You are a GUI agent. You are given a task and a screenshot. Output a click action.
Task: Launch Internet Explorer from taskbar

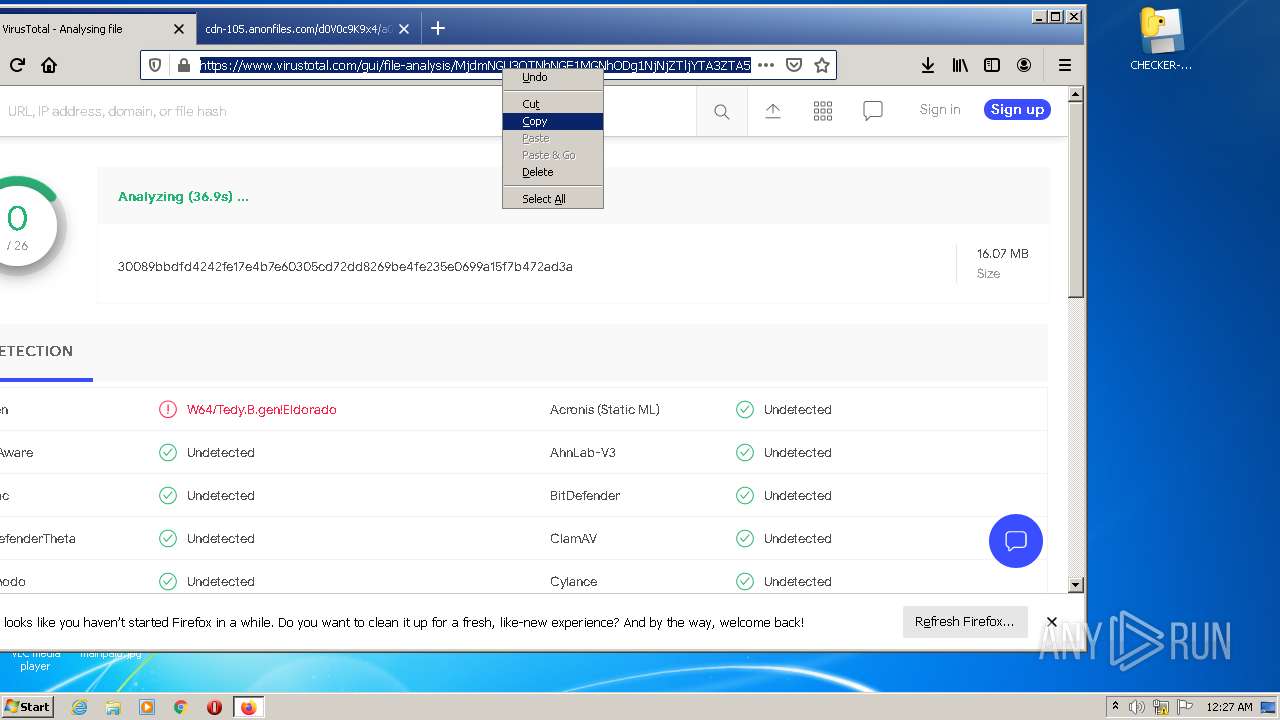[80, 707]
